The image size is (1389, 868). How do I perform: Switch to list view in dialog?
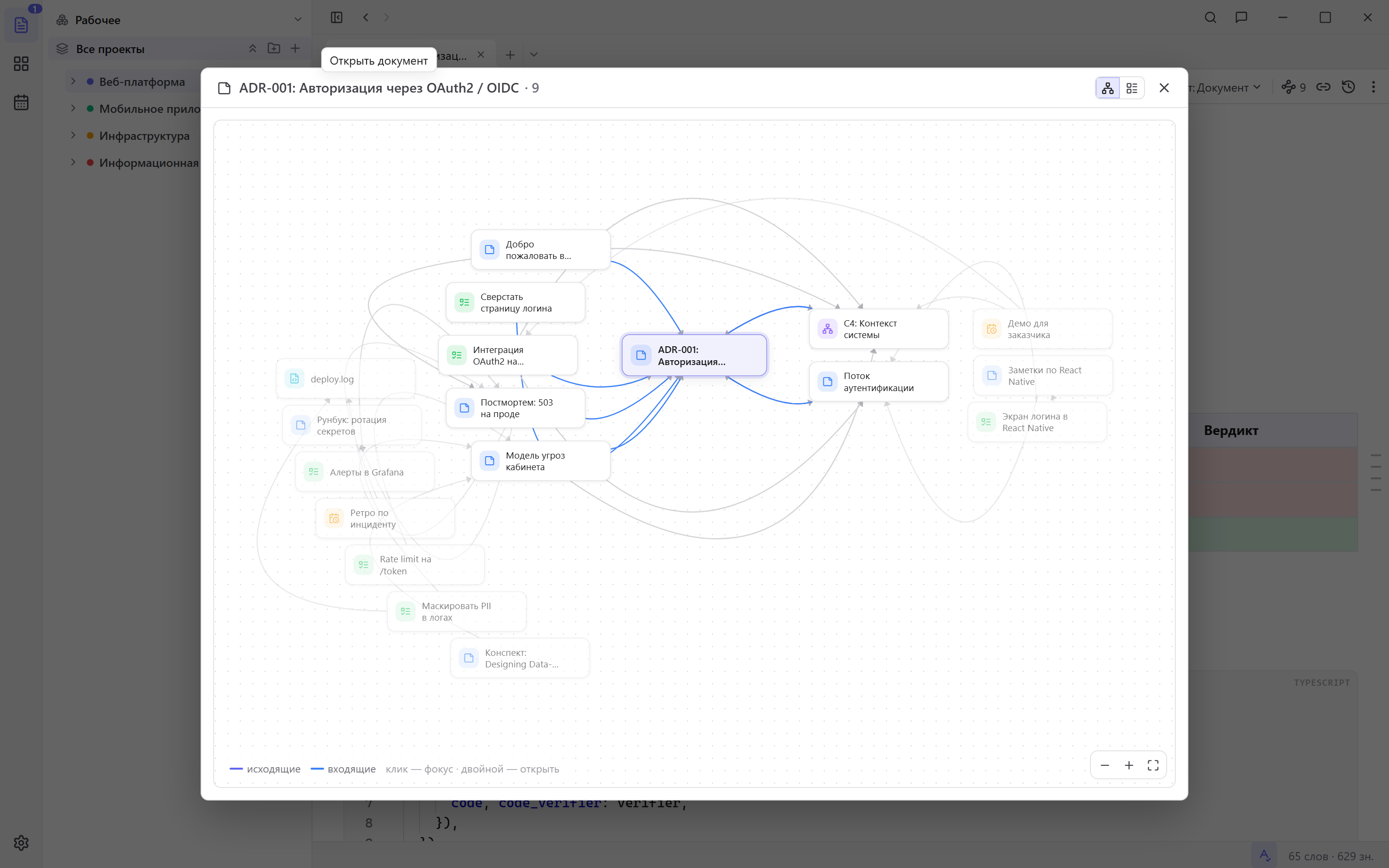(1132, 88)
